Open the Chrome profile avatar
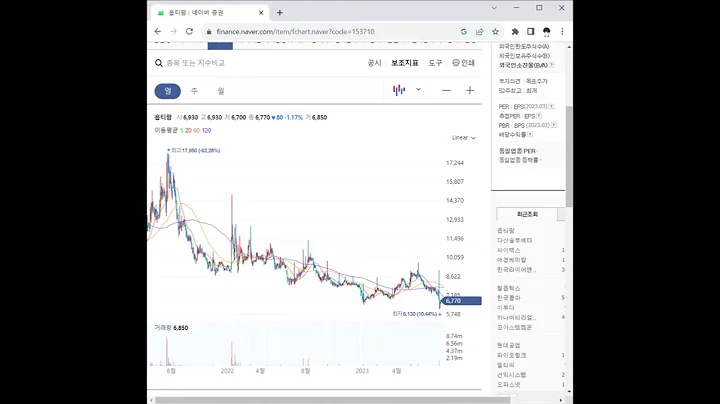Viewport: 720px width, 404px height. 546,32
